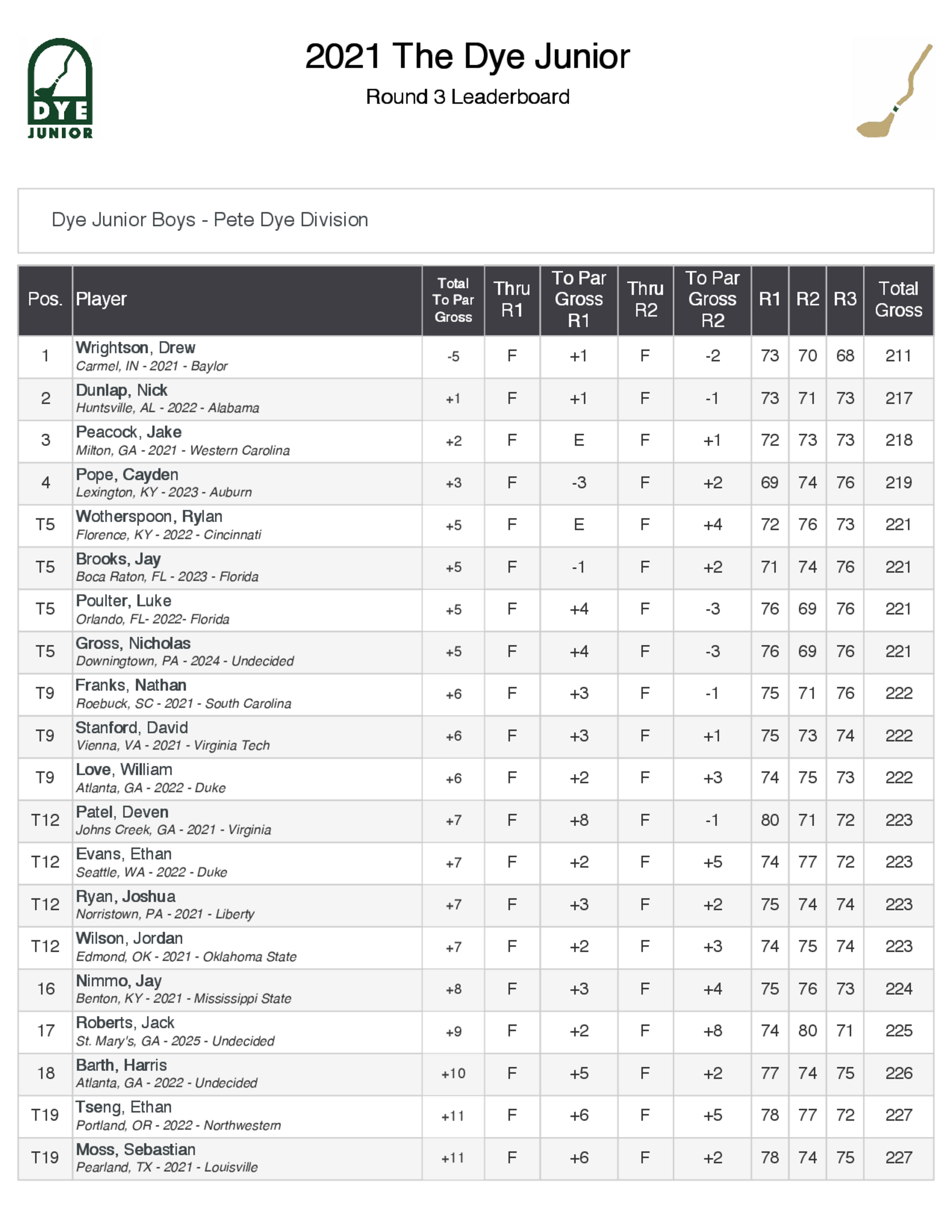
Task: Select the R3 column header
Action: click(x=845, y=299)
